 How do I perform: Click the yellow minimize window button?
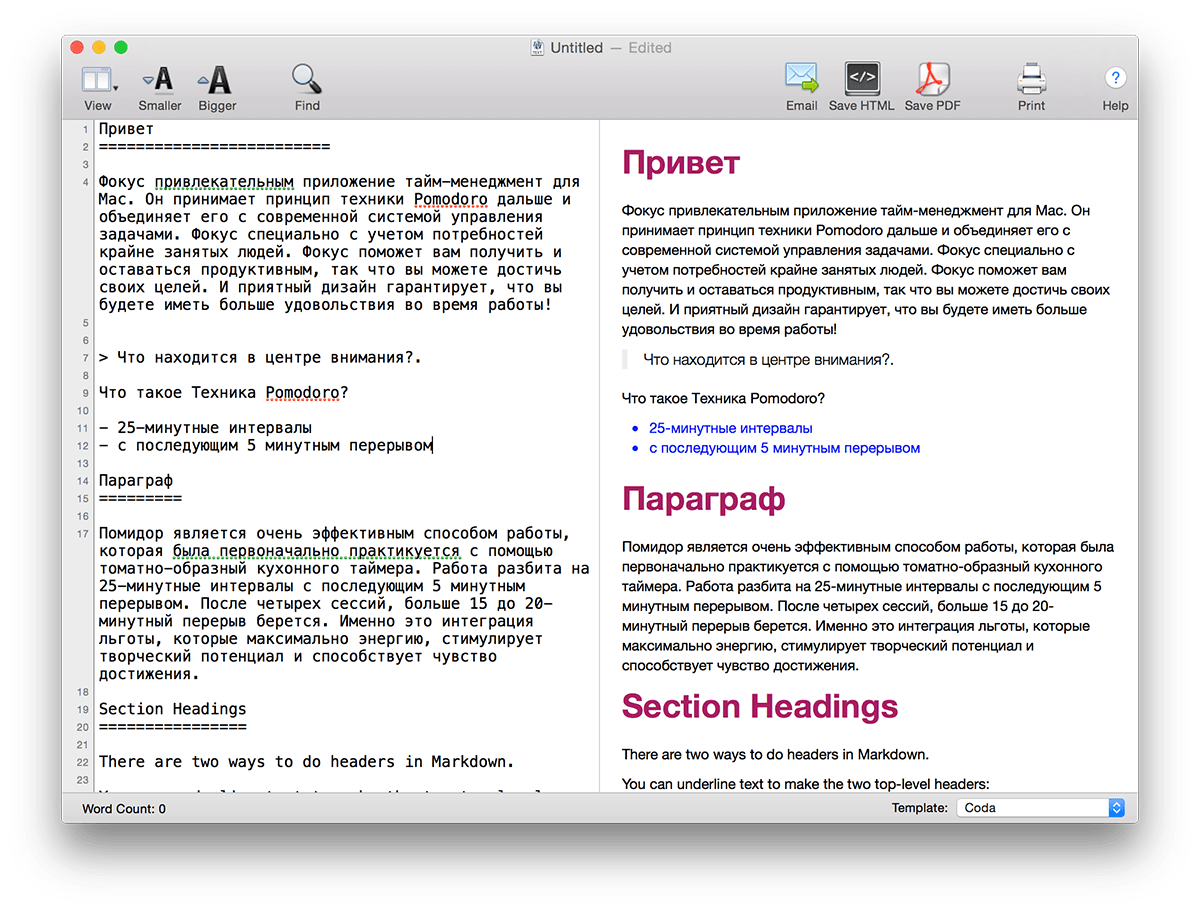click(x=99, y=47)
